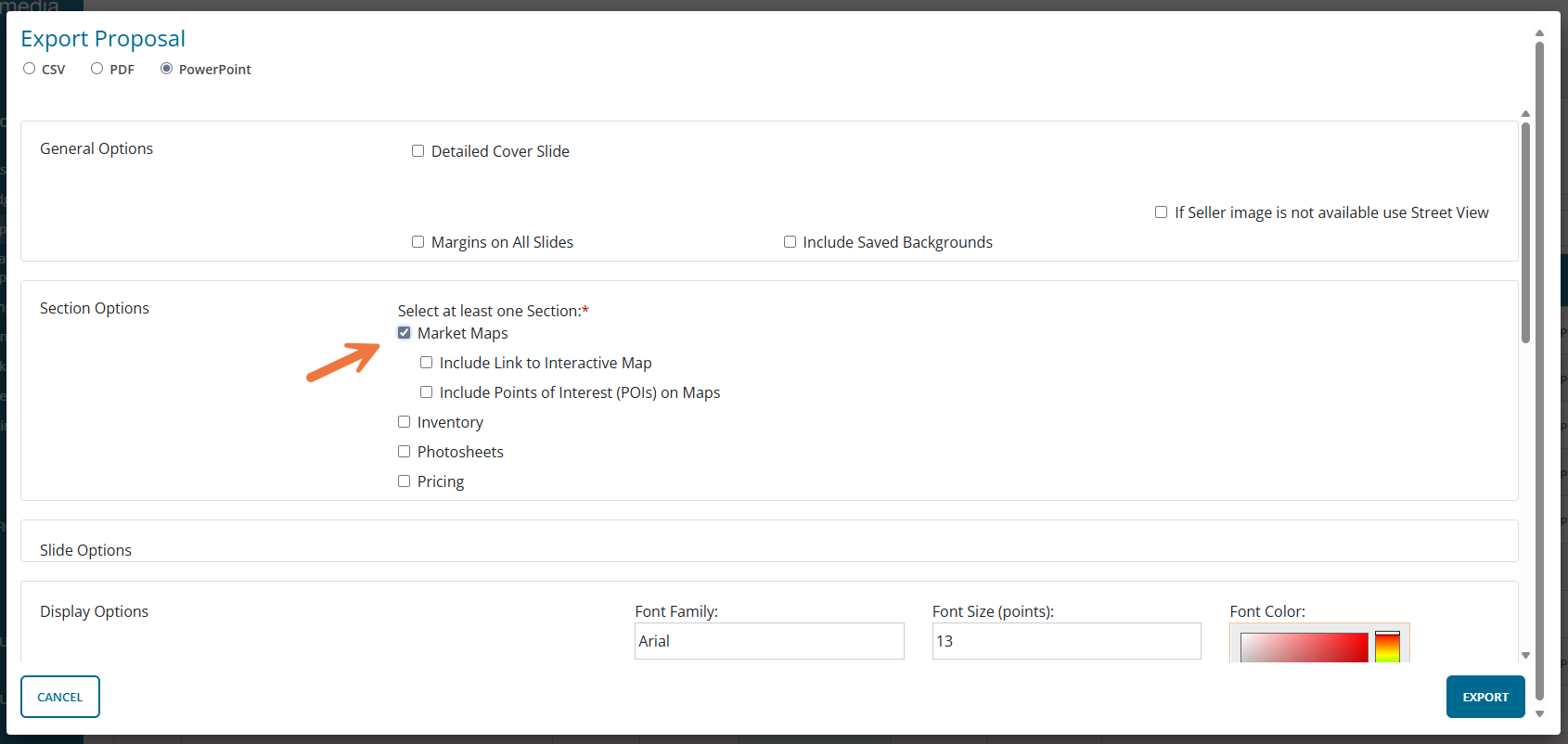Uncheck the Market Maps section

click(405, 333)
